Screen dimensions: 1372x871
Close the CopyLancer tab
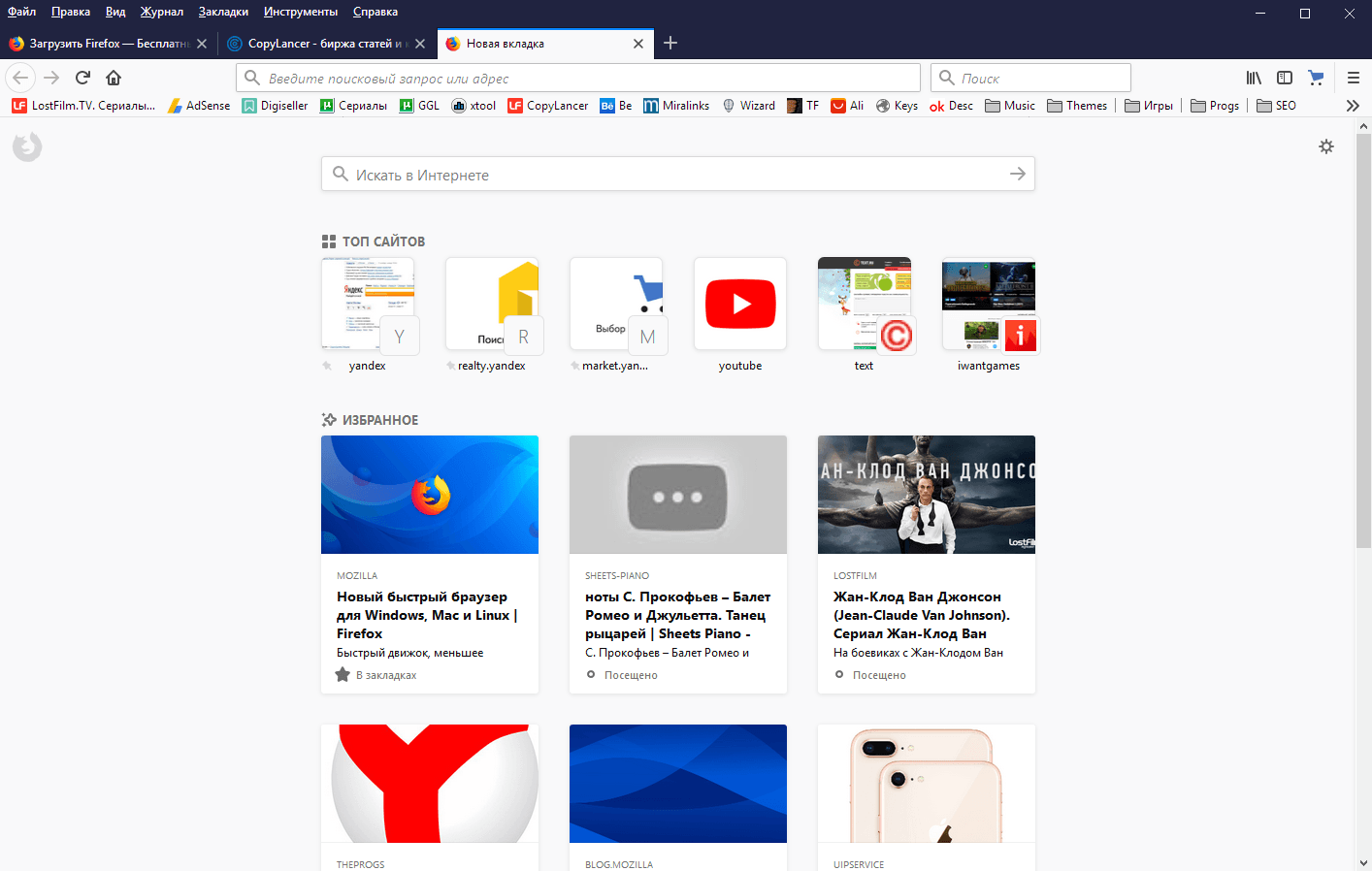click(420, 44)
